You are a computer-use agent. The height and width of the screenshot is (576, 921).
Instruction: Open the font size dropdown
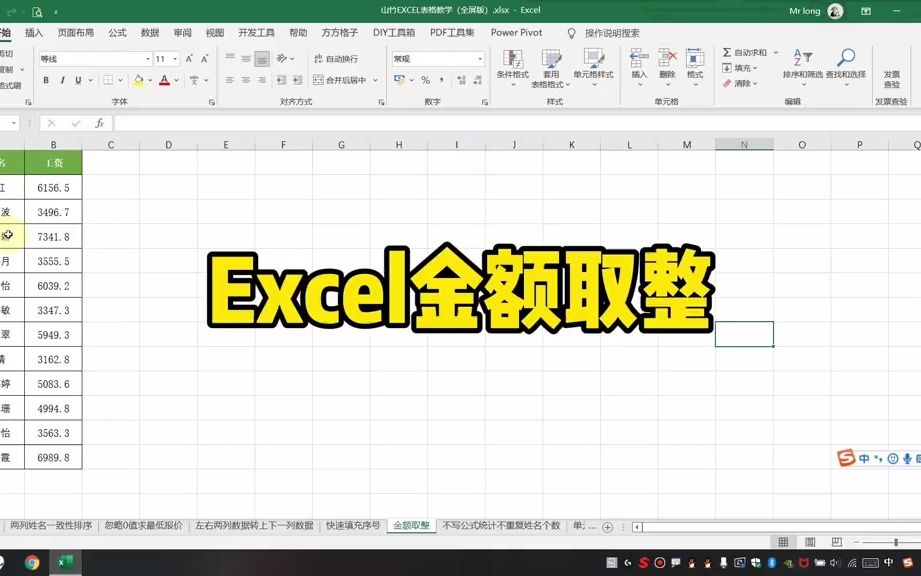(x=173, y=58)
